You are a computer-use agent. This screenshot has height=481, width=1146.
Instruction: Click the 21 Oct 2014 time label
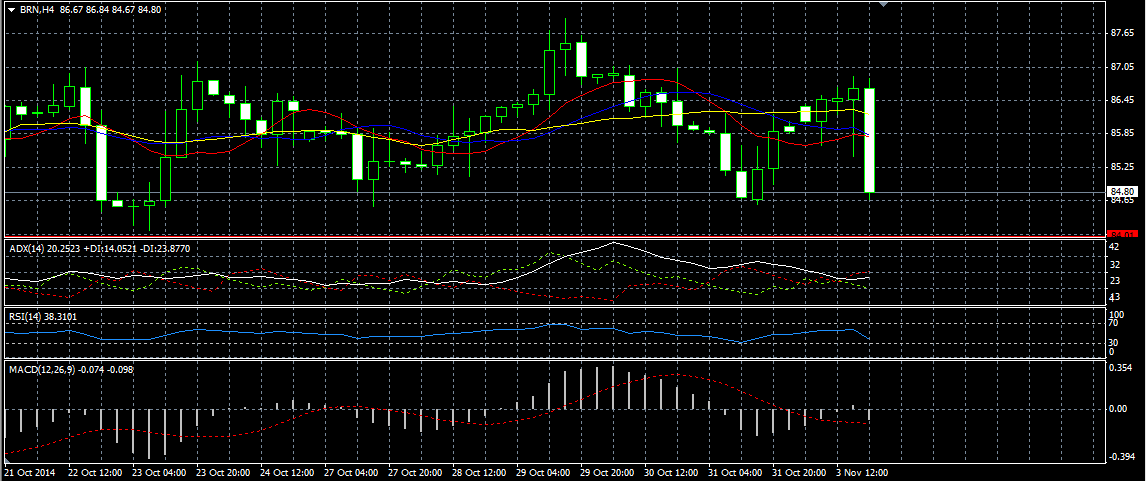[x=29, y=472]
